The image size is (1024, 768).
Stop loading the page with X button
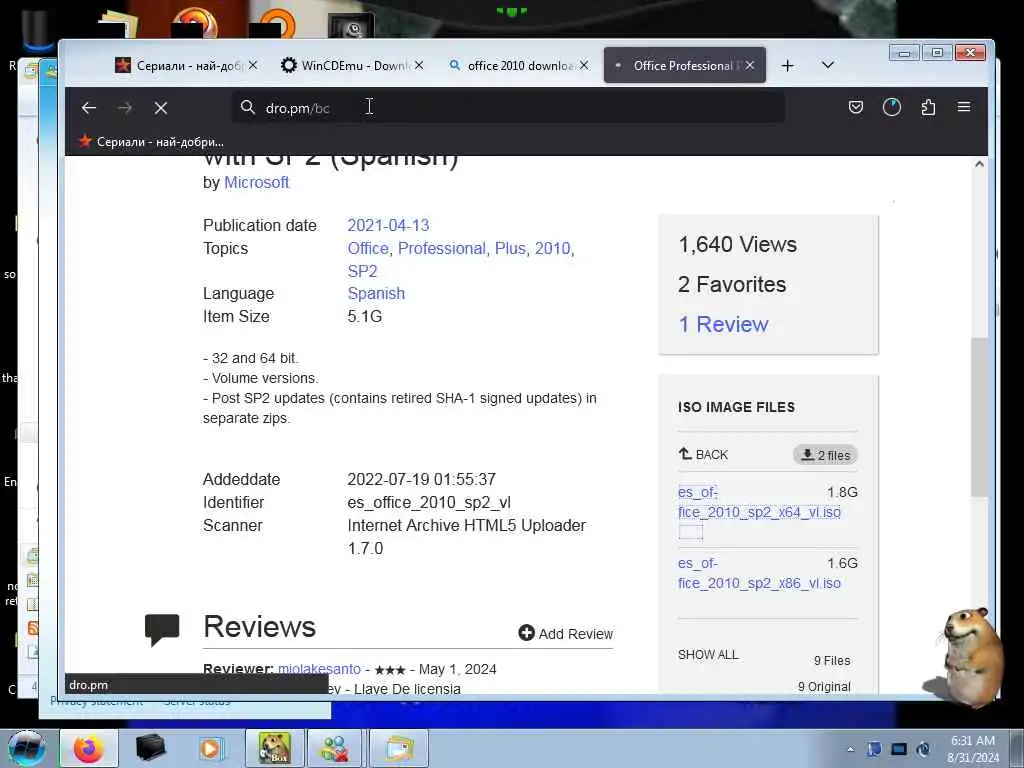click(161, 108)
